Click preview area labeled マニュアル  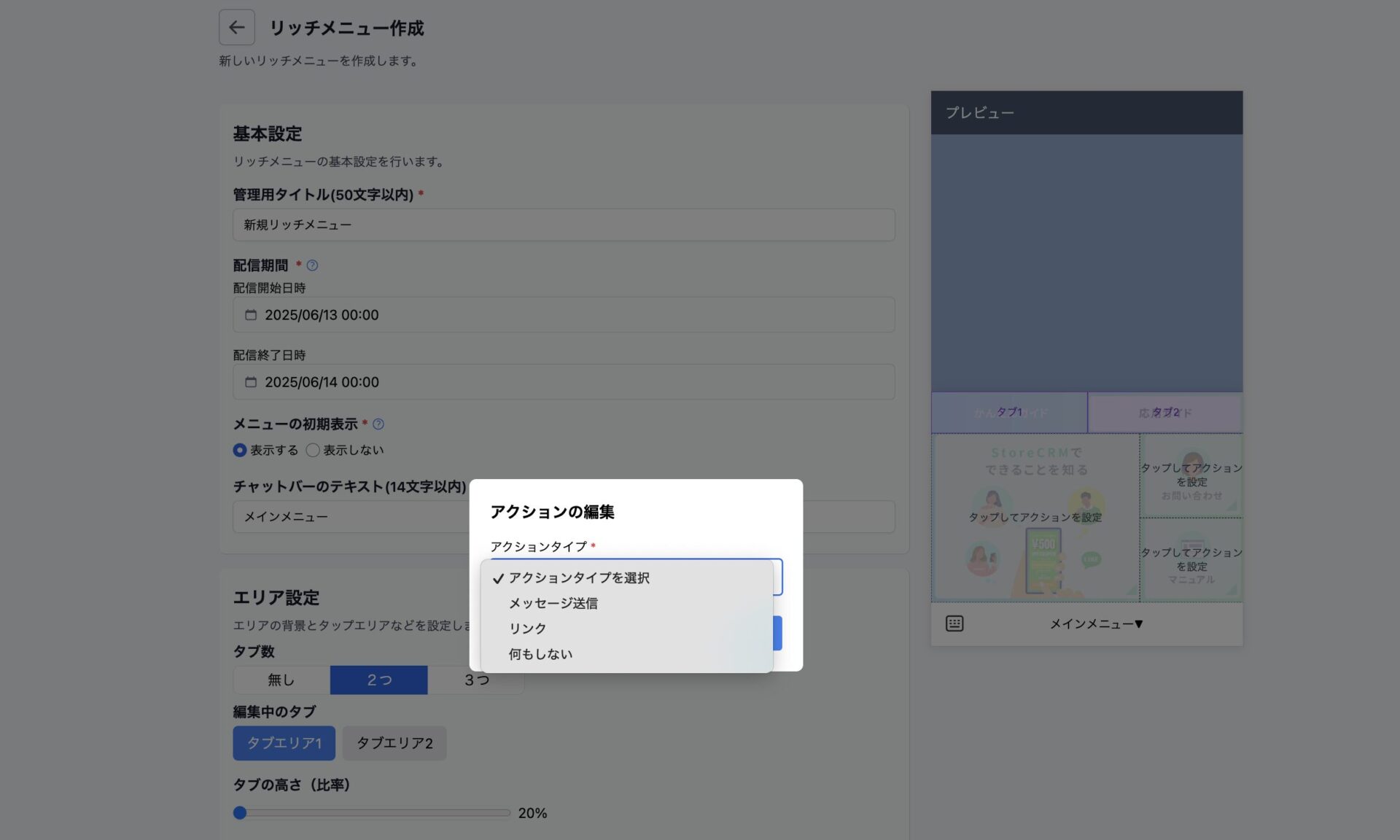point(1191,560)
